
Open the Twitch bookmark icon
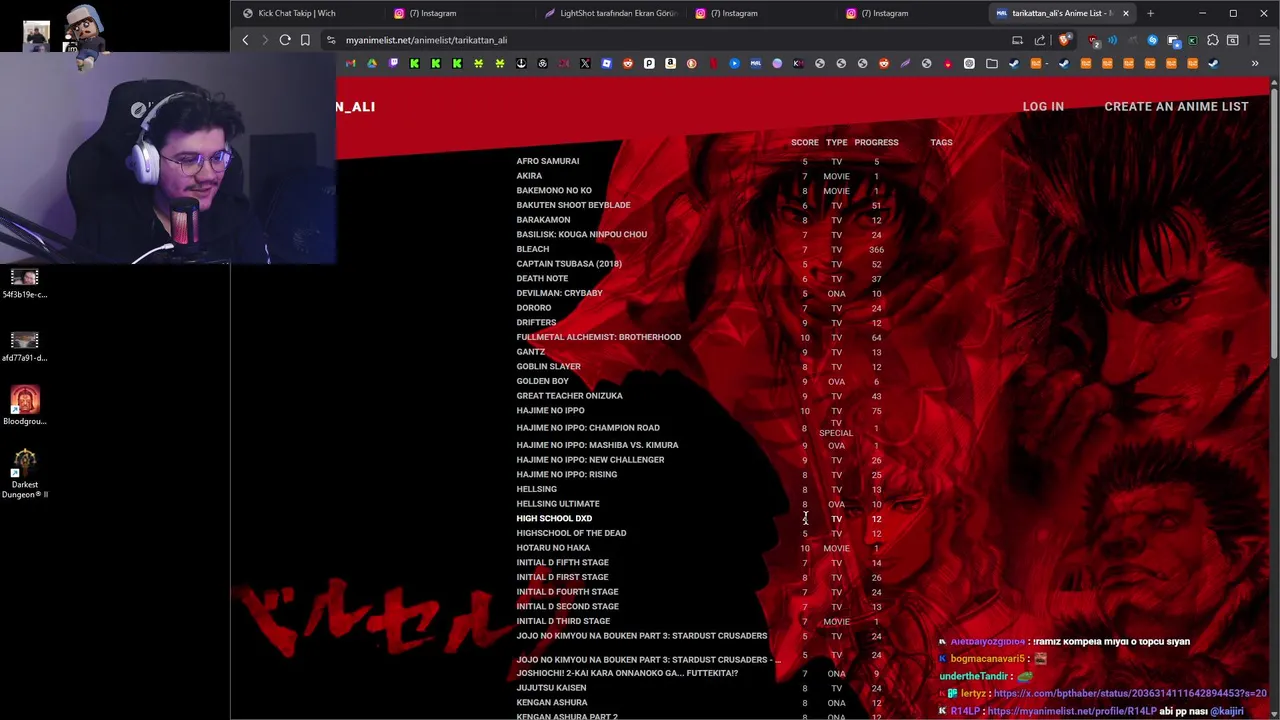[393, 63]
